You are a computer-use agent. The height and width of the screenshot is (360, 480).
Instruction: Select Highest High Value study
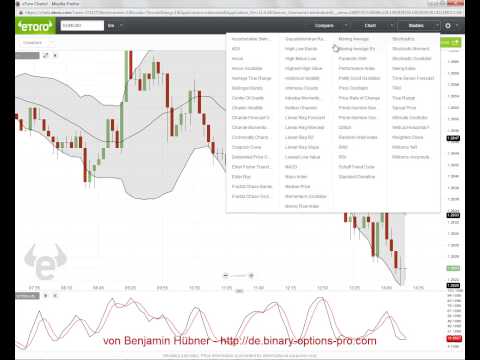click(x=304, y=68)
